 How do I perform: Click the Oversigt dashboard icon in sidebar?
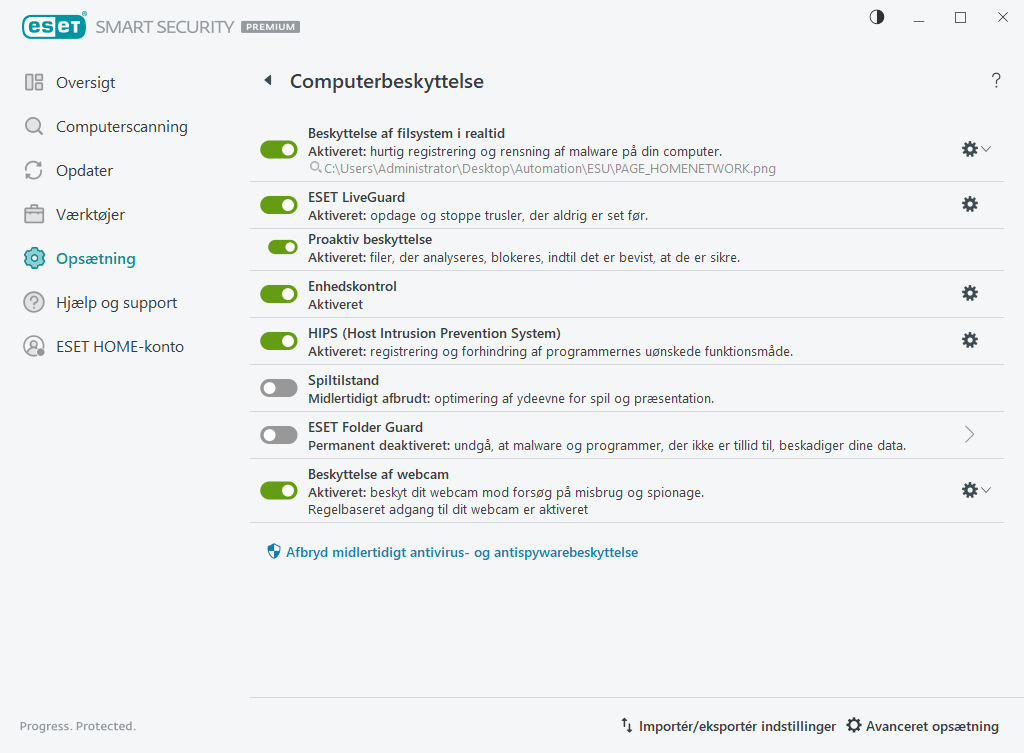[34, 83]
